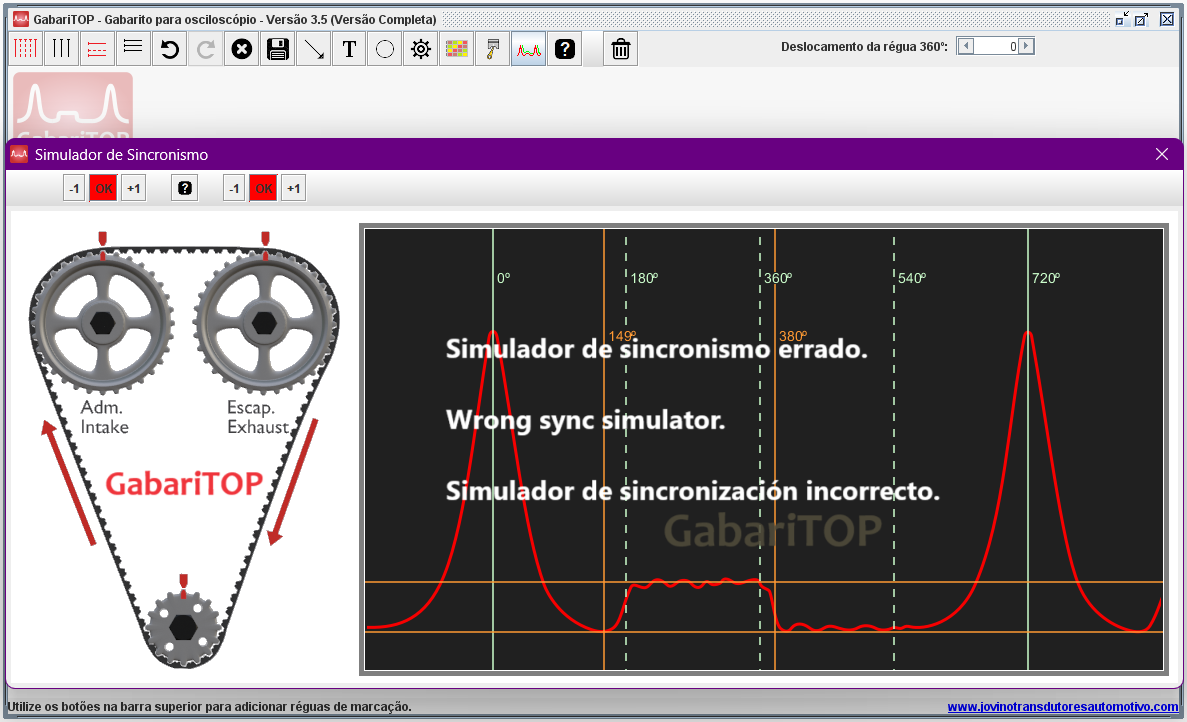Save with the floppy disk icon

click(278, 49)
